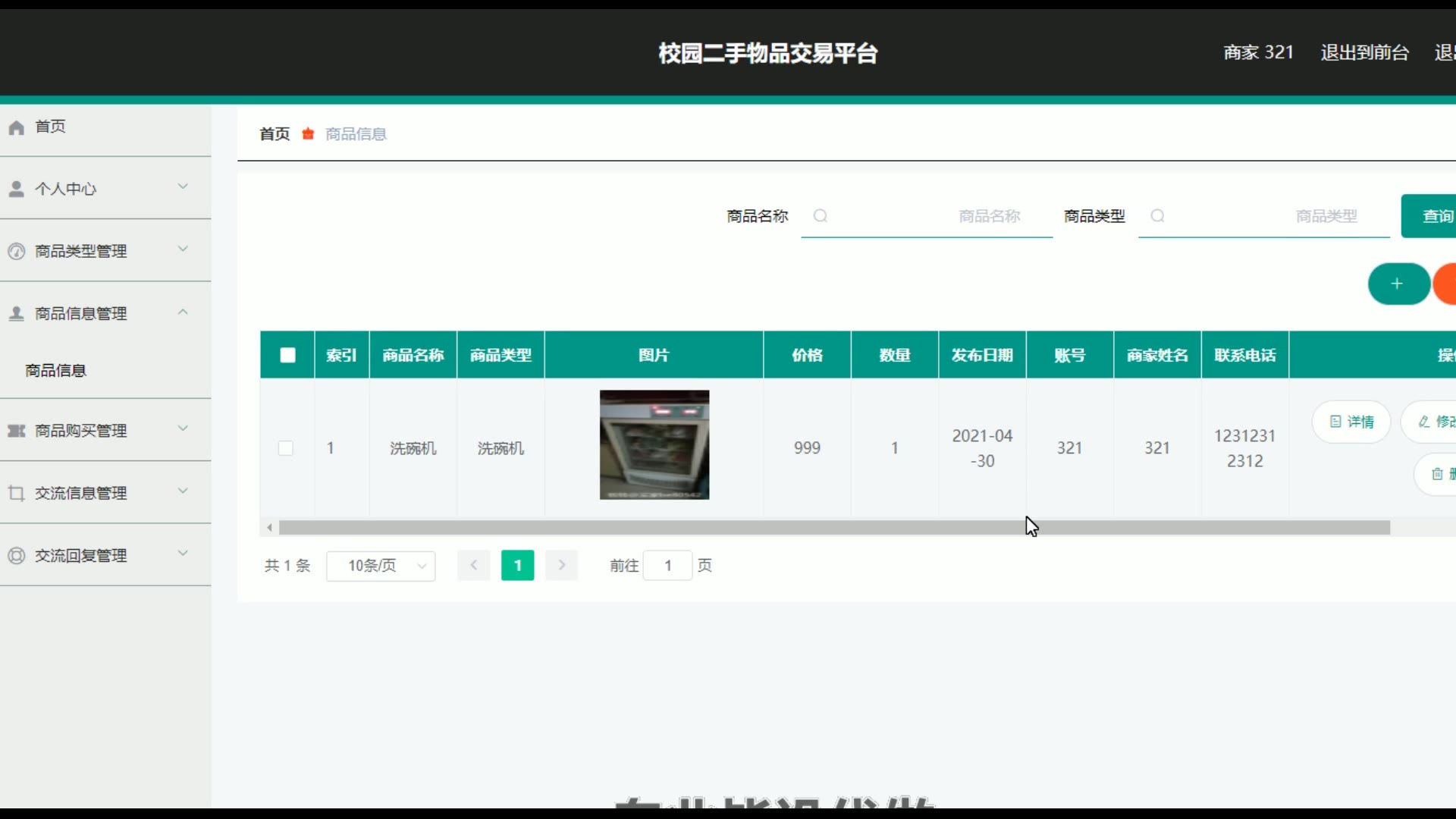Expand the 个人中心 menu chevron
Viewport: 1456px width, 819px height.
(183, 187)
